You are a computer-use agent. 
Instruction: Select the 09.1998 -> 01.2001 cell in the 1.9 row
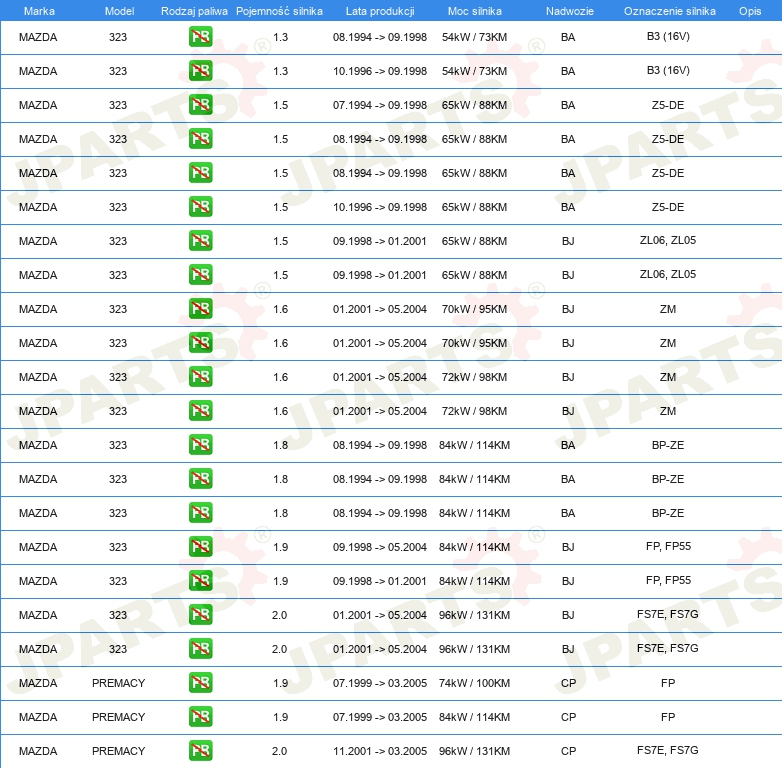click(380, 581)
